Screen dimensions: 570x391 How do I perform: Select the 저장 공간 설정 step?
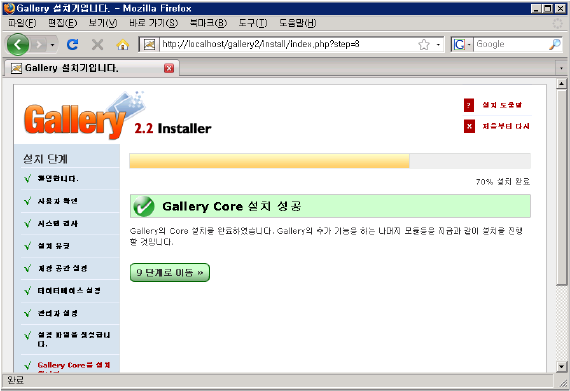pyautogui.click(x=63, y=269)
